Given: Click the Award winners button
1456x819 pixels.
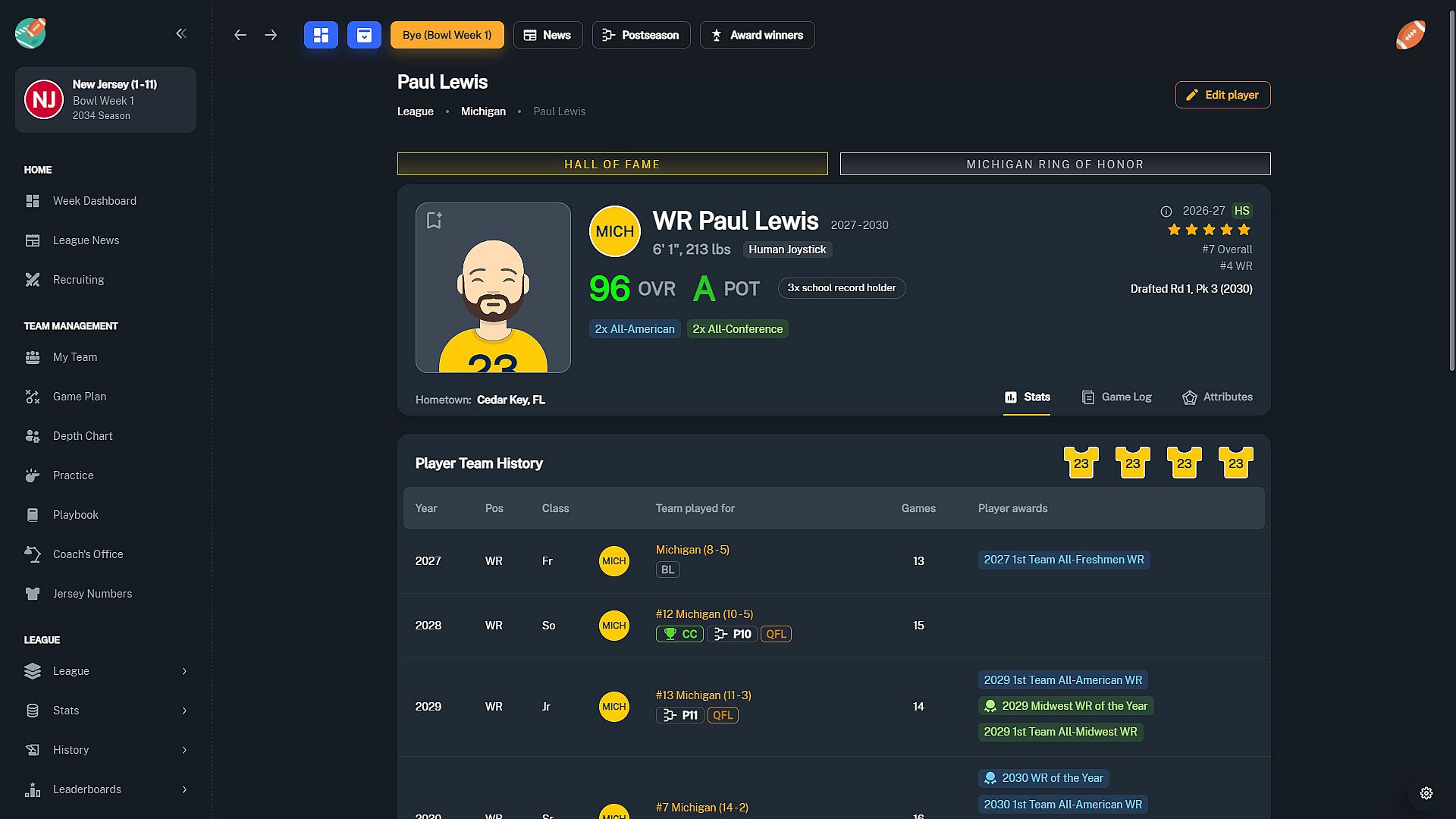Looking at the screenshot, I should pos(757,35).
